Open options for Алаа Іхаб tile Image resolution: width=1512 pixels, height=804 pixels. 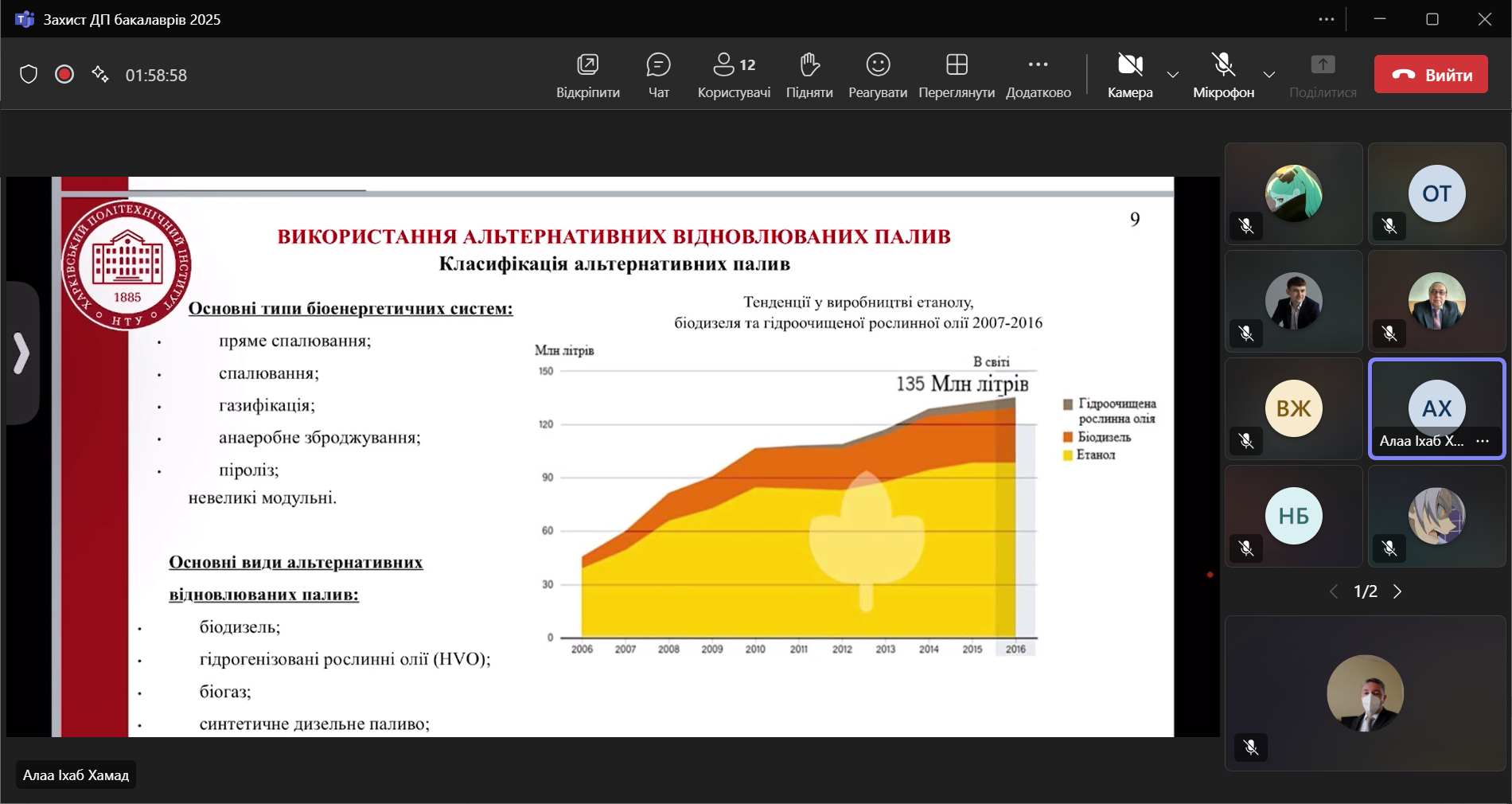[x=1483, y=441]
